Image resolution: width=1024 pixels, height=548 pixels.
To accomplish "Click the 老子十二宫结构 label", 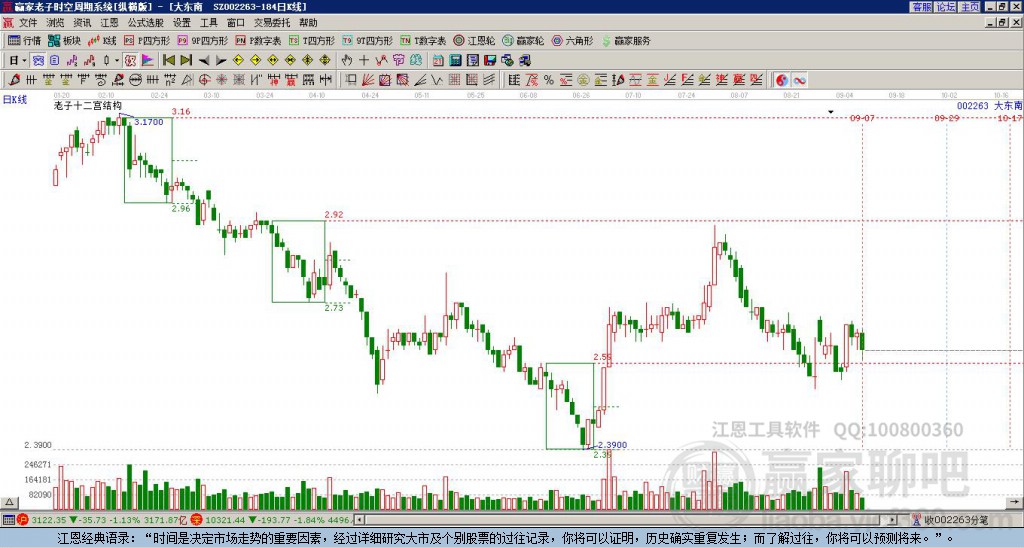I will click(x=88, y=105).
